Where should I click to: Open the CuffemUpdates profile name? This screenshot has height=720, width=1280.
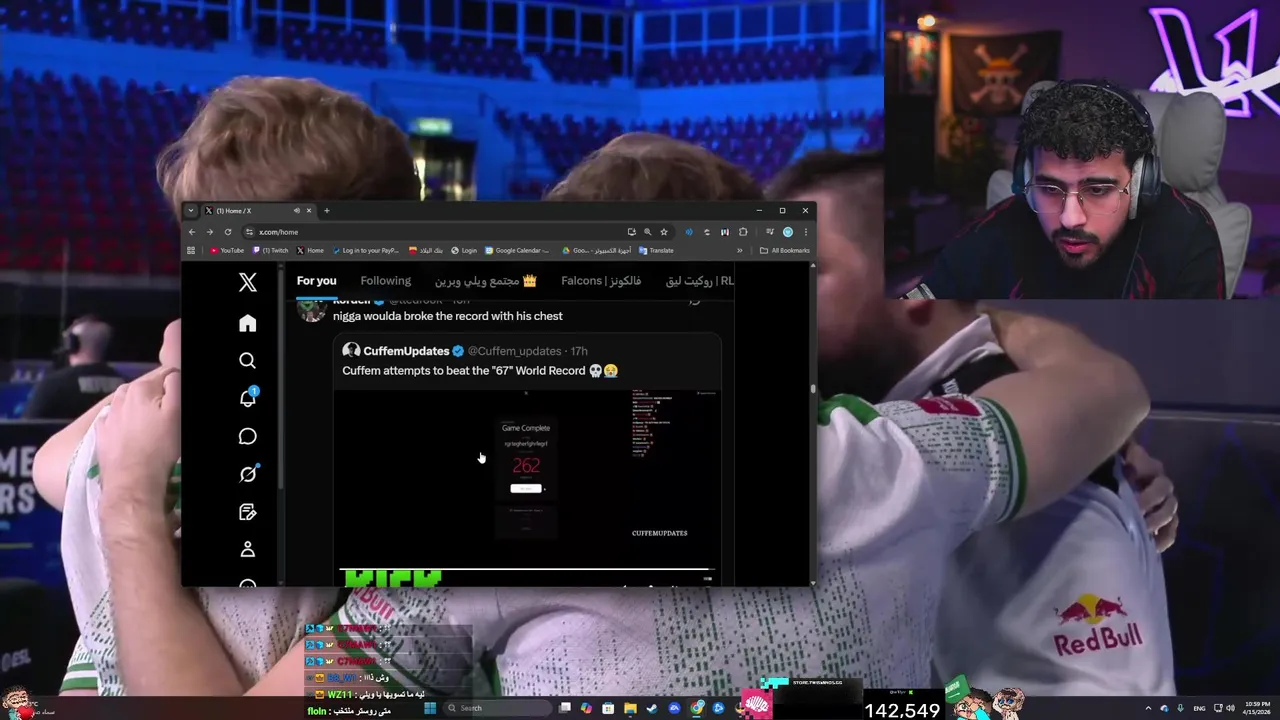pos(406,351)
